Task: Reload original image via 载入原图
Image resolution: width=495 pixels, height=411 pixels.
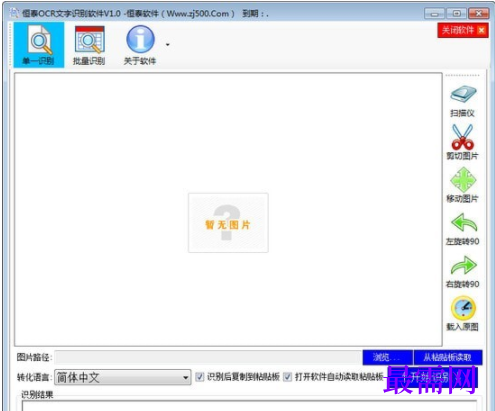Action: coord(463,314)
